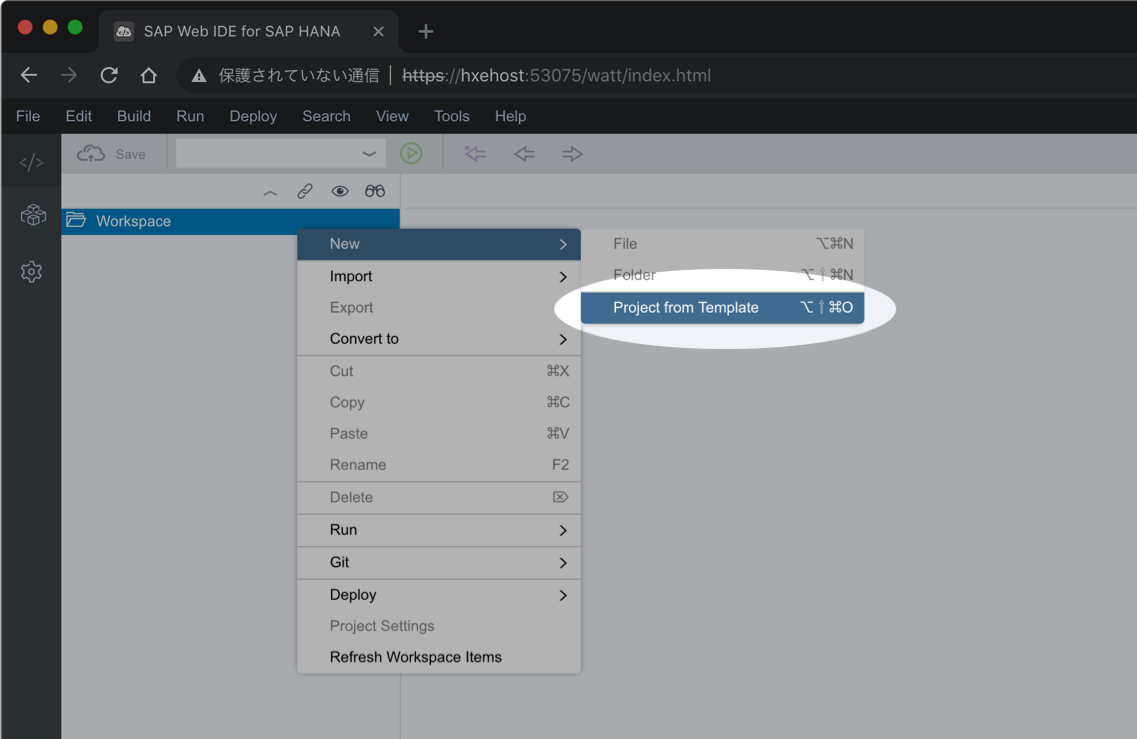Toggle the link-editor-with-explorer chain icon
The image size is (1137, 739).
(x=305, y=190)
